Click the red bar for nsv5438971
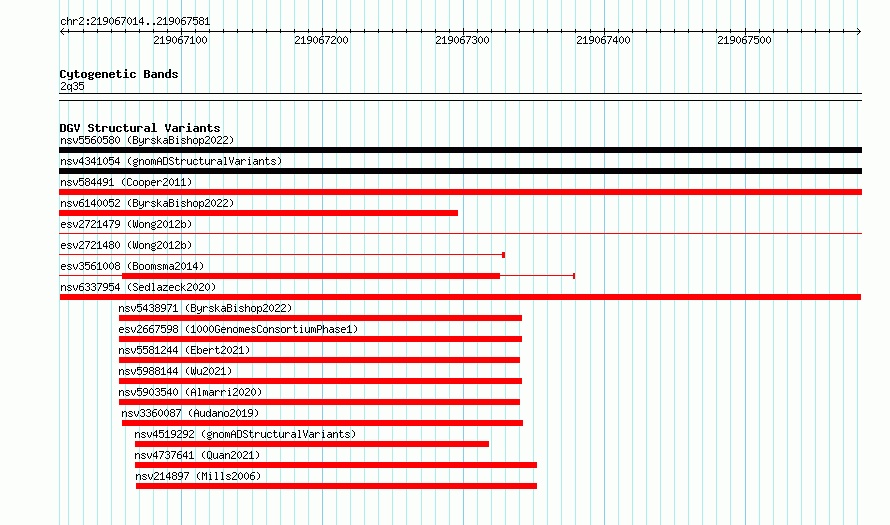This screenshot has width=890, height=525. 320,318
